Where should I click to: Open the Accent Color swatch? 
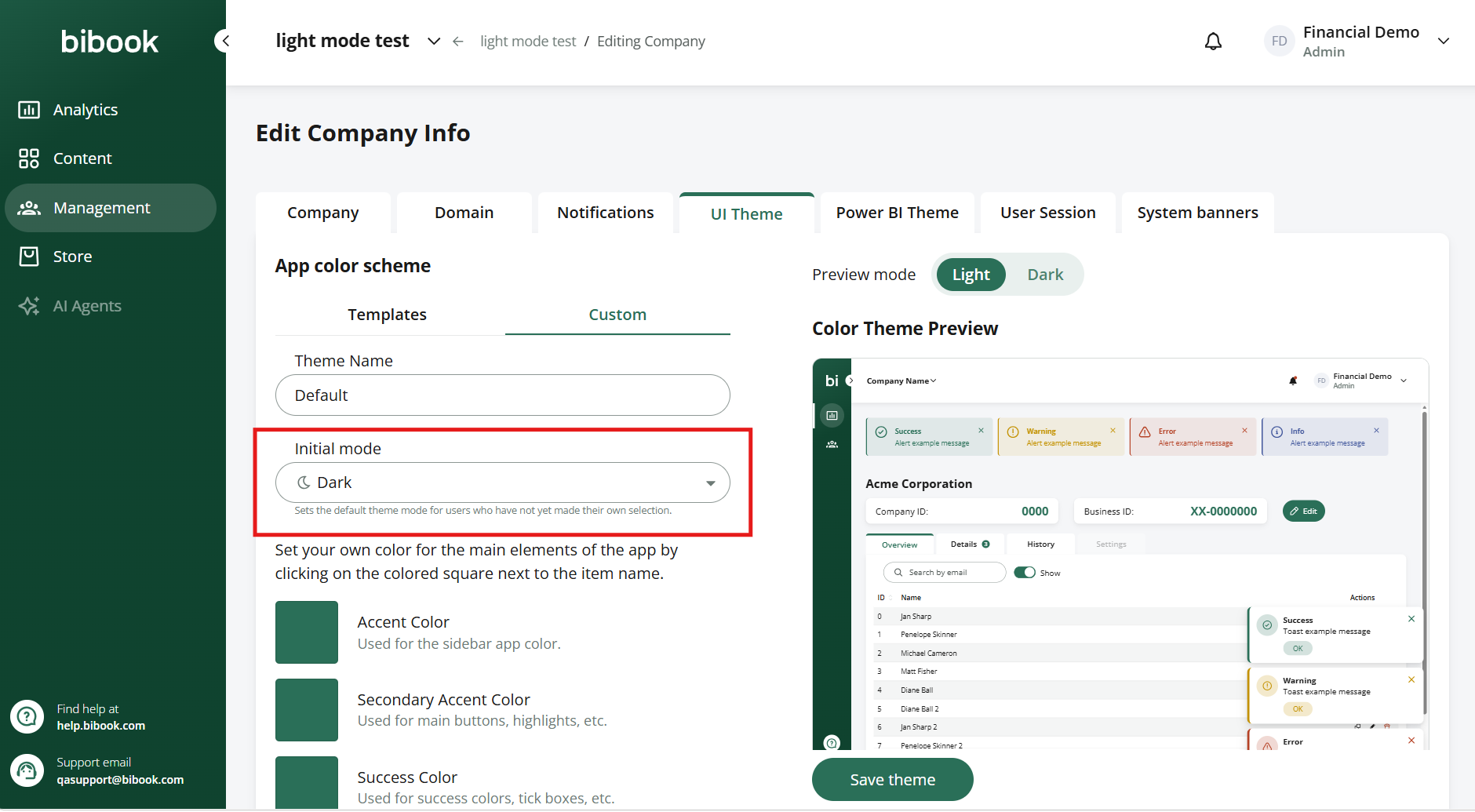click(307, 632)
